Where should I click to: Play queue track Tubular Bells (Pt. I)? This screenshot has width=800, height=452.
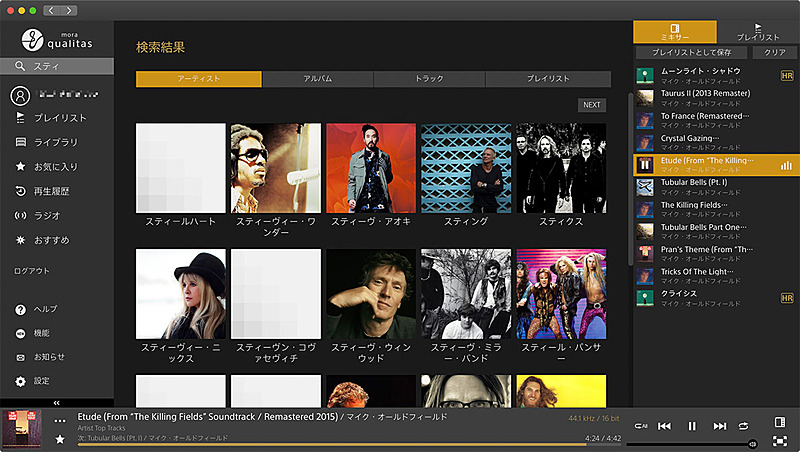click(x=716, y=187)
